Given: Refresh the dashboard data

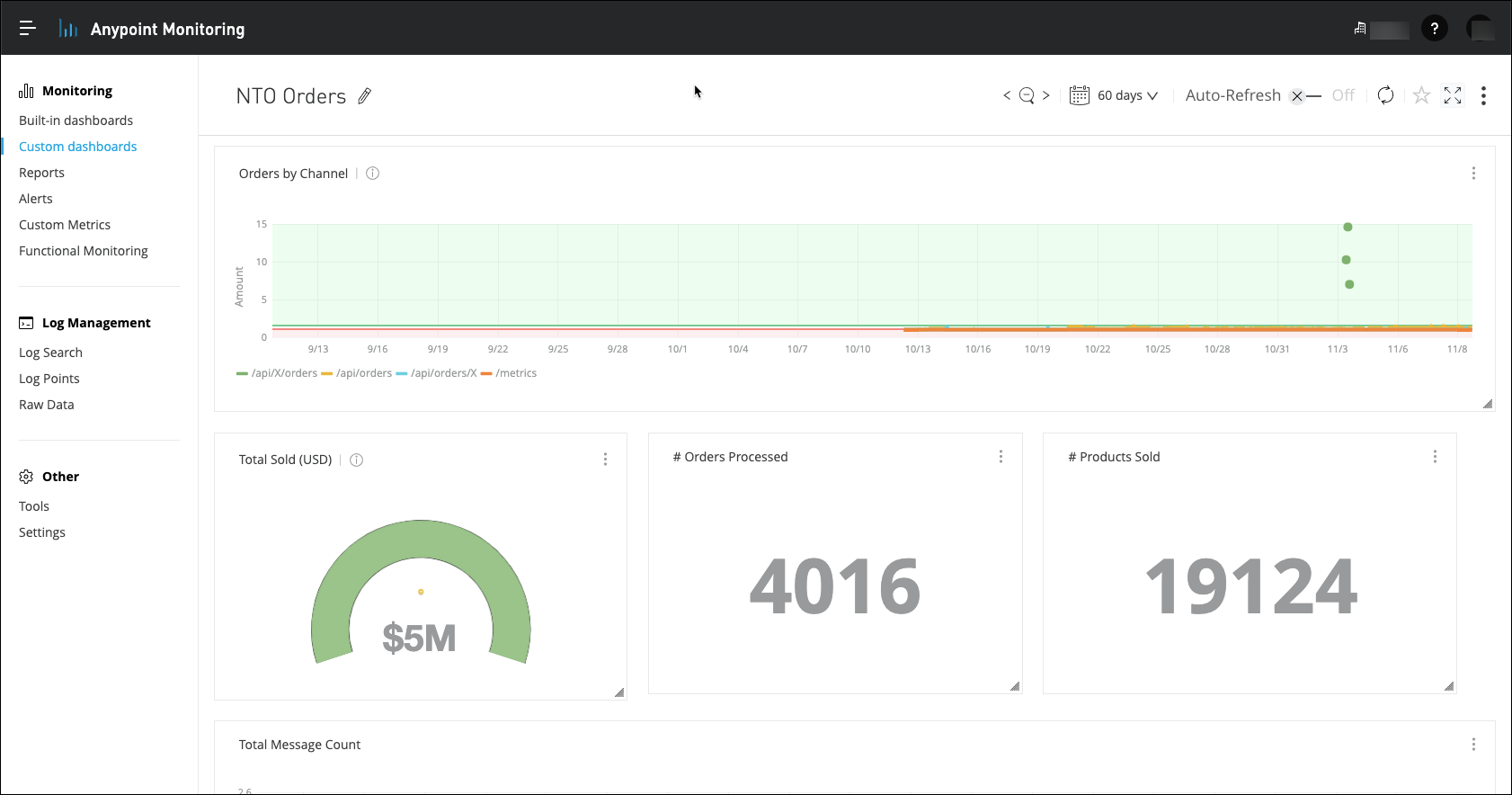Looking at the screenshot, I should point(1385,95).
